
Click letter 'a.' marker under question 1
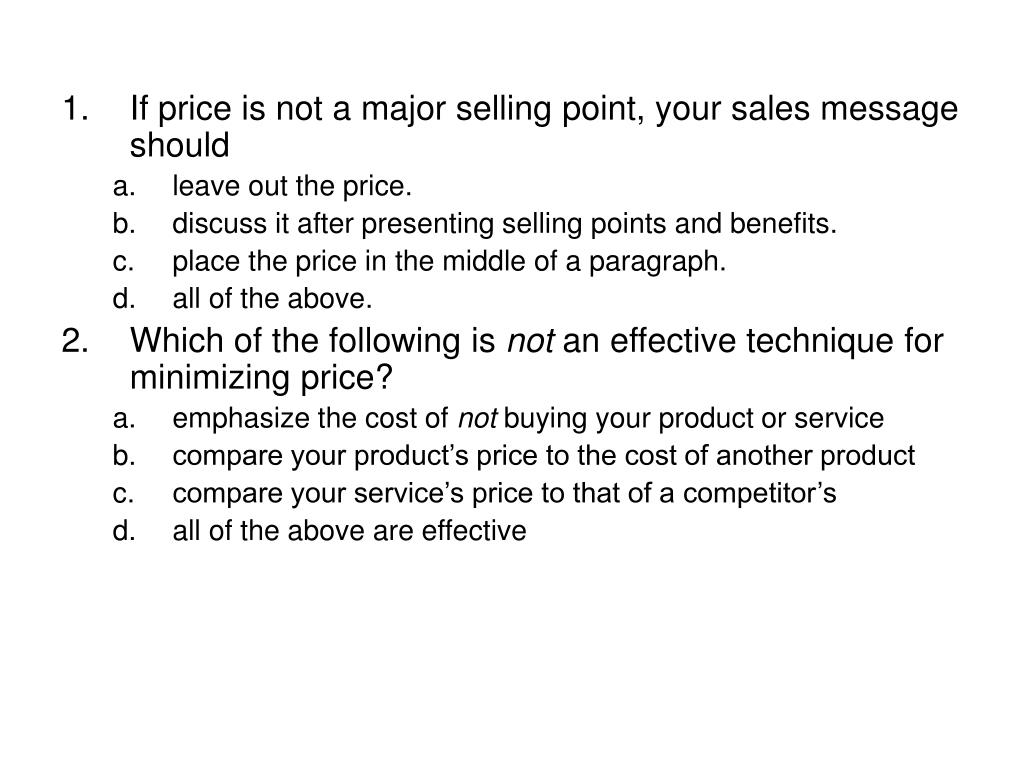123,187
